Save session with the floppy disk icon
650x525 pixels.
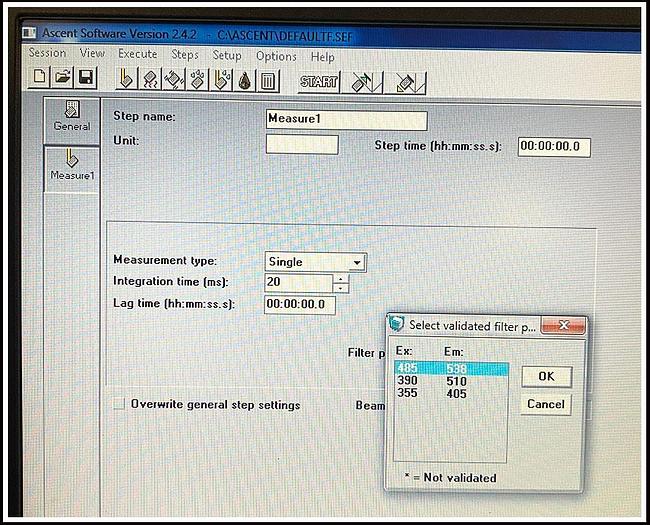click(x=85, y=78)
